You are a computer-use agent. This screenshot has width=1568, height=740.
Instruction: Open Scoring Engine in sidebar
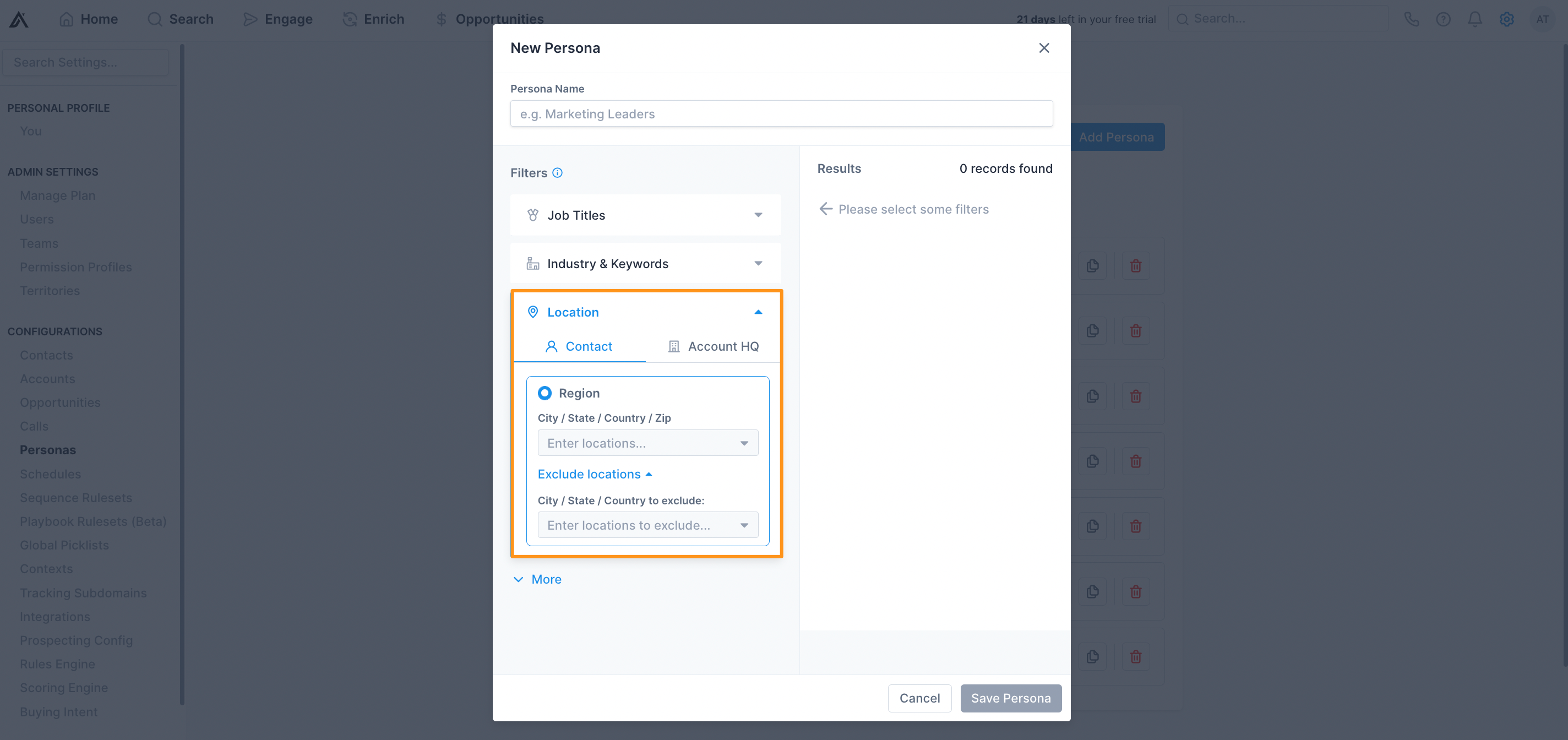point(64,688)
